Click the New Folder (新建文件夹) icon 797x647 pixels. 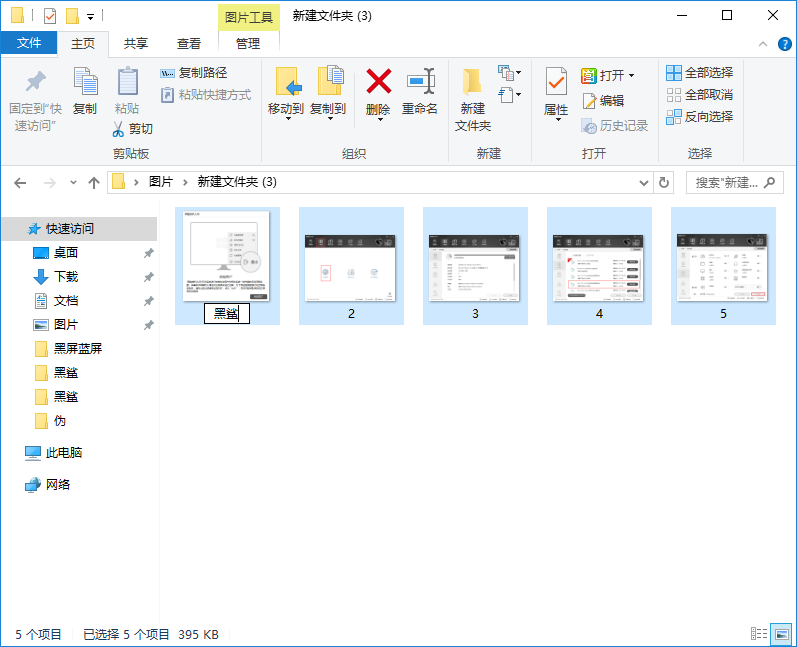(x=472, y=82)
